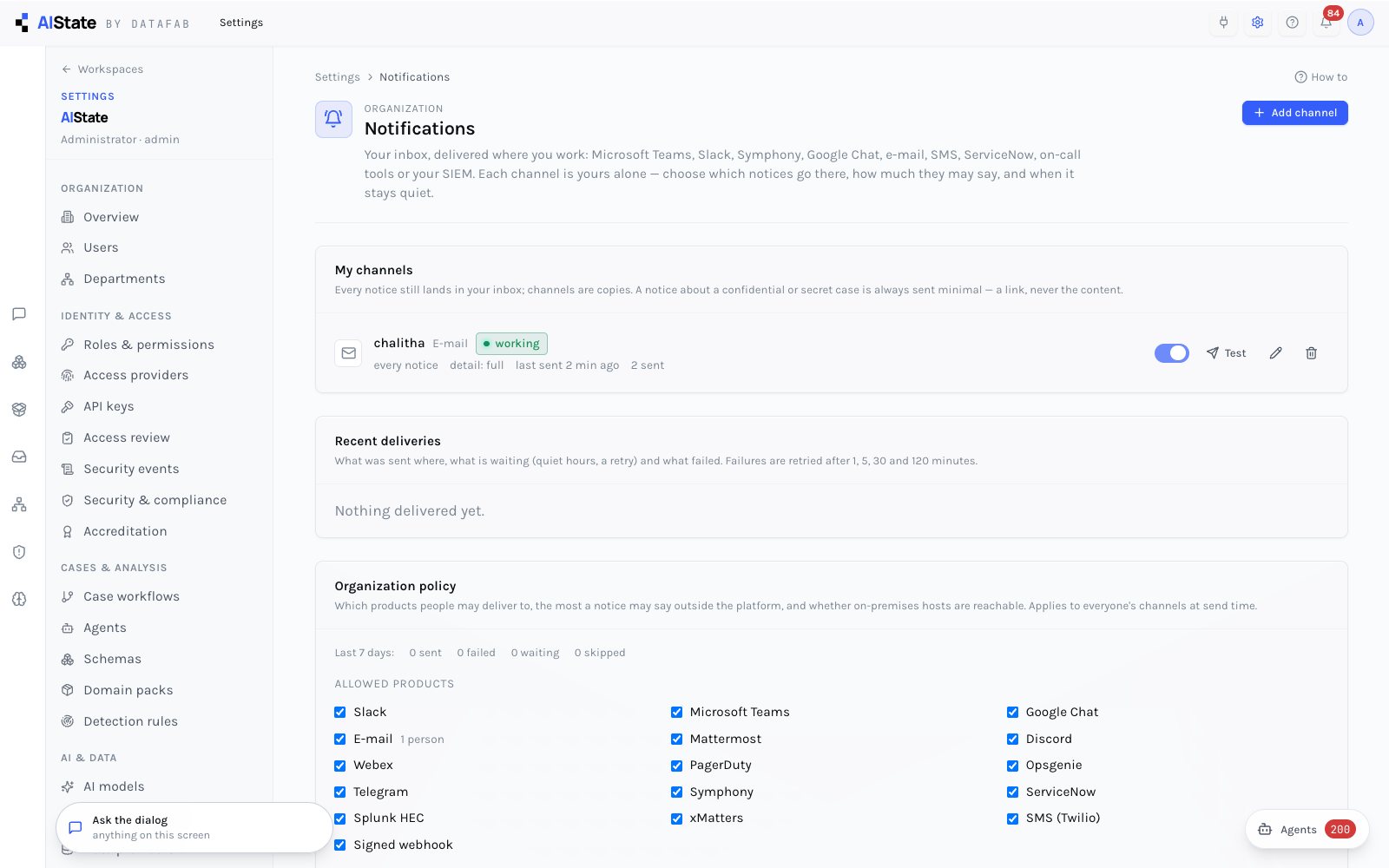Click the Add channel button
This screenshot has width=1389, height=868.
1294,113
